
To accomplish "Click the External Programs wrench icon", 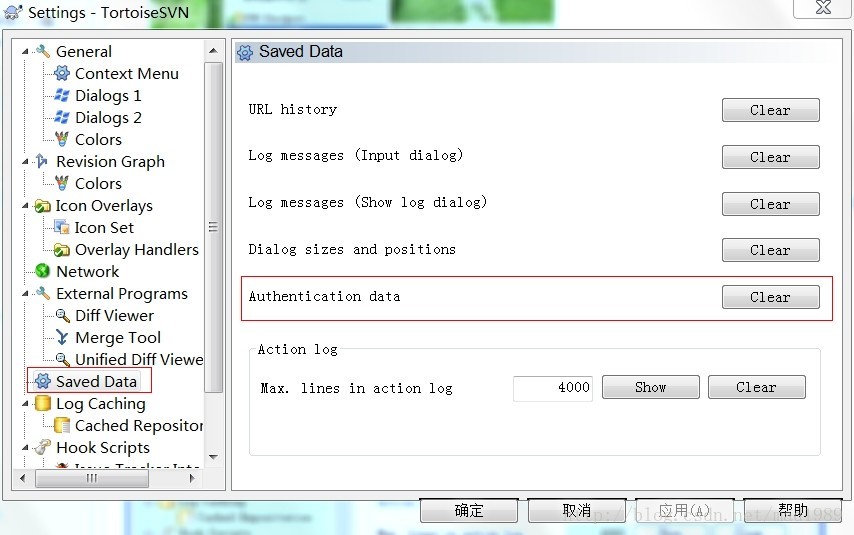I will pos(42,293).
